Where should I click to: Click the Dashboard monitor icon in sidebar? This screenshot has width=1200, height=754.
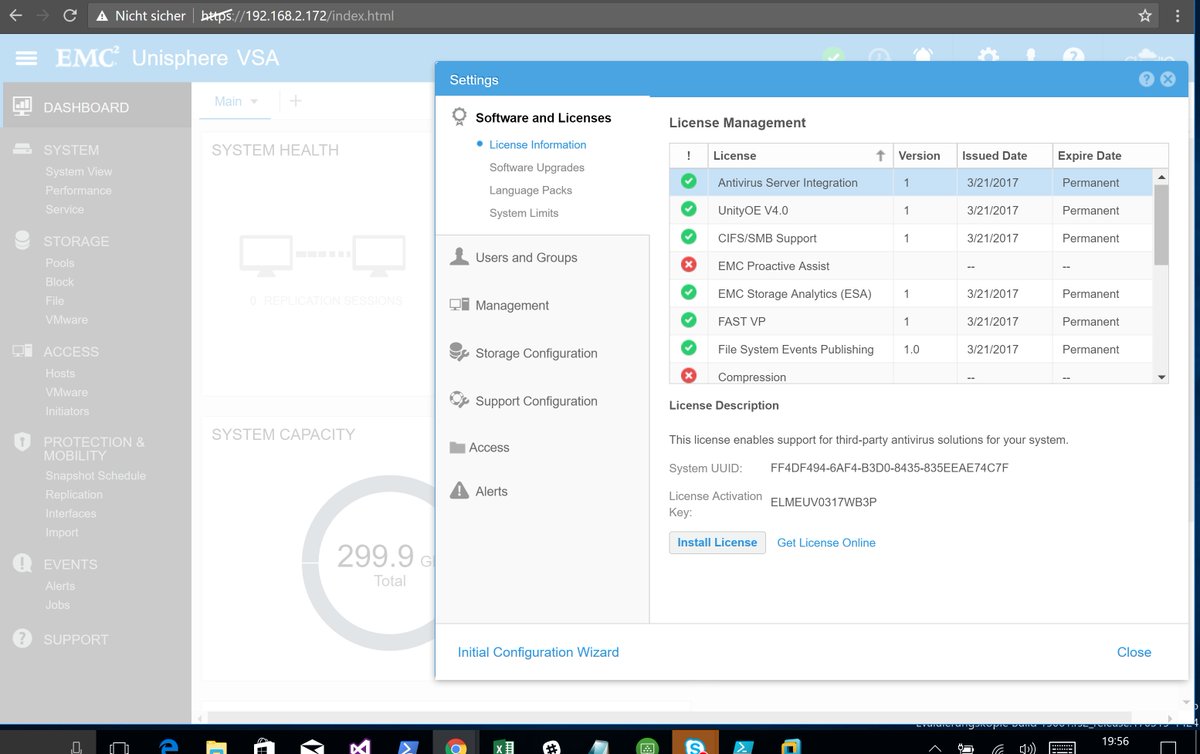click(22, 106)
